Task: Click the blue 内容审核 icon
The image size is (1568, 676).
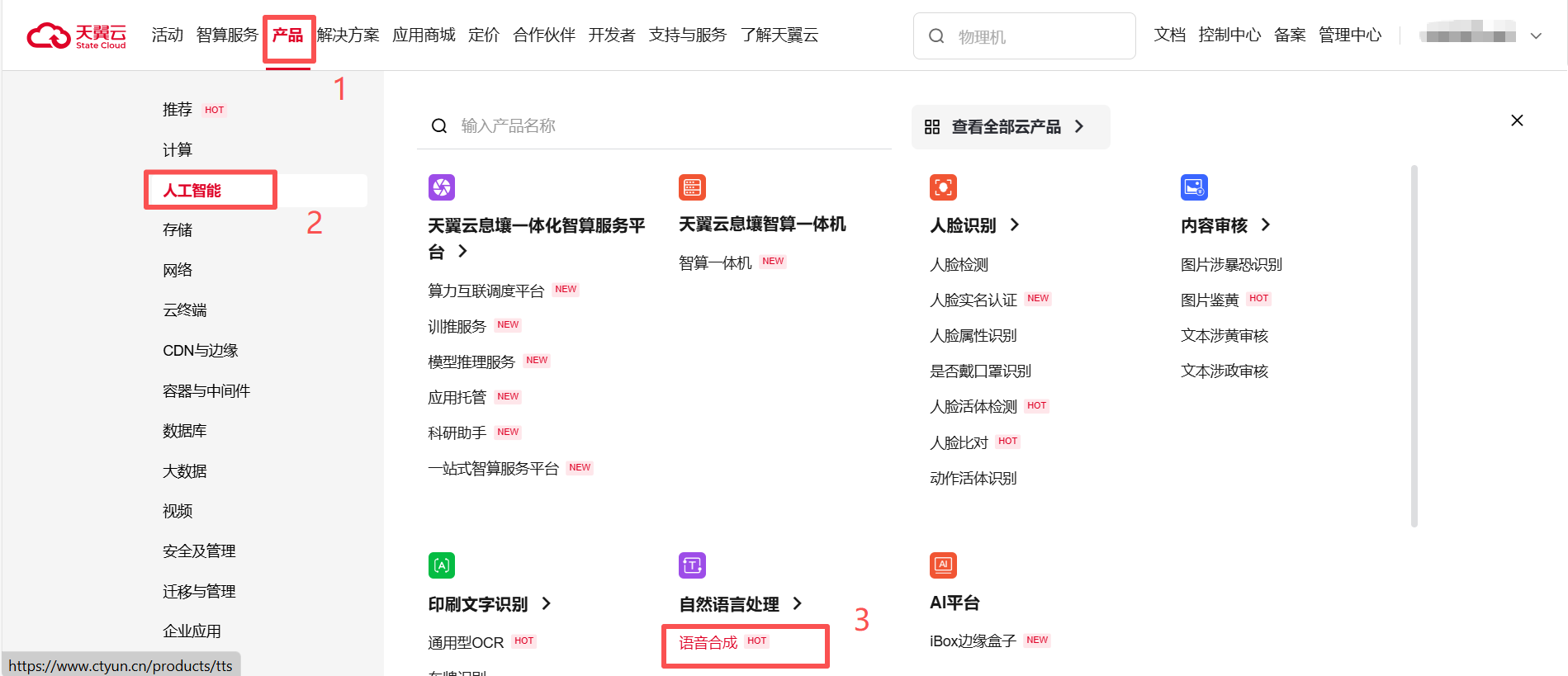Action: pos(1194,187)
